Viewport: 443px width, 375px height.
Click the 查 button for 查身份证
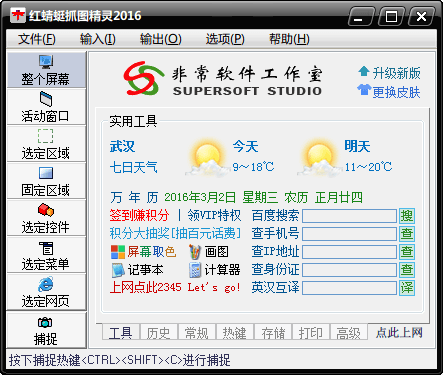pos(407,270)
